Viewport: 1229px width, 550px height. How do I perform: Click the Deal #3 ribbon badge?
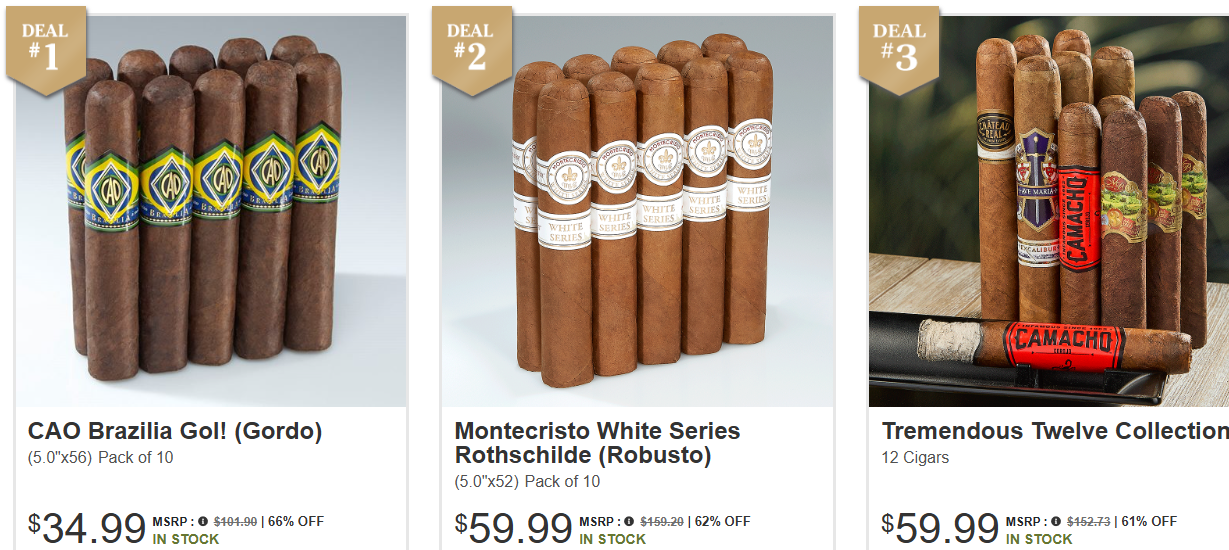(x=899, y=50)
